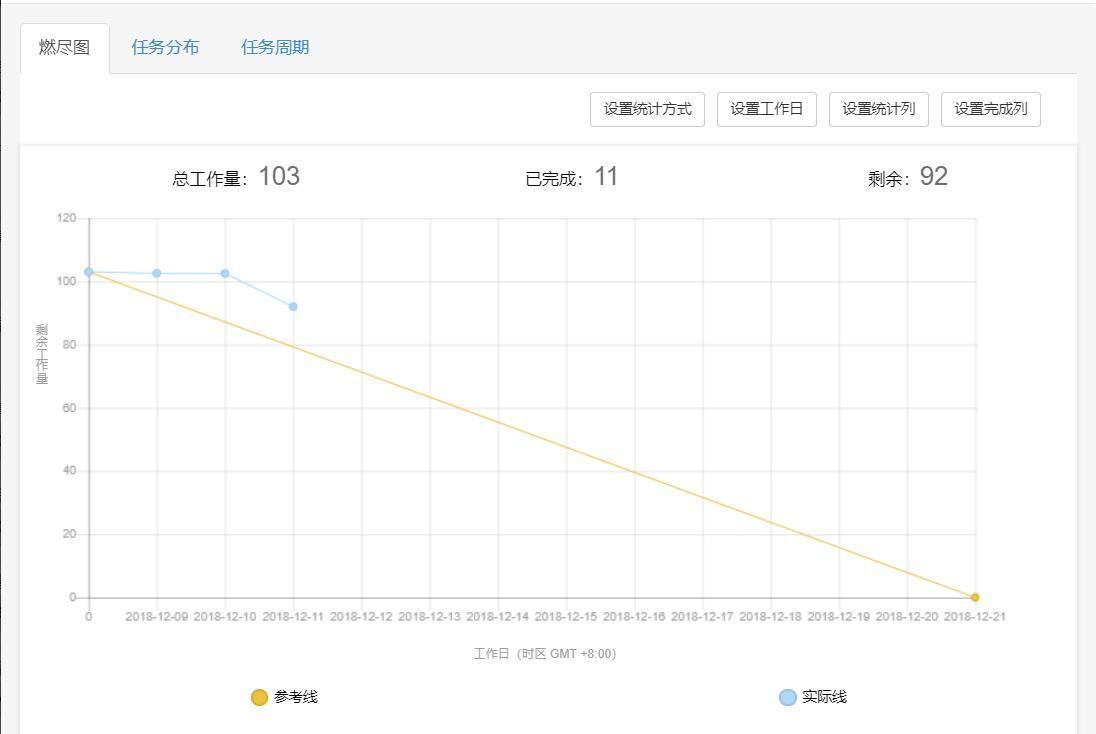Select the reference line endpoint at 2018-12-21
This screenshot has height=734, width=1096.
click(975, 597)
